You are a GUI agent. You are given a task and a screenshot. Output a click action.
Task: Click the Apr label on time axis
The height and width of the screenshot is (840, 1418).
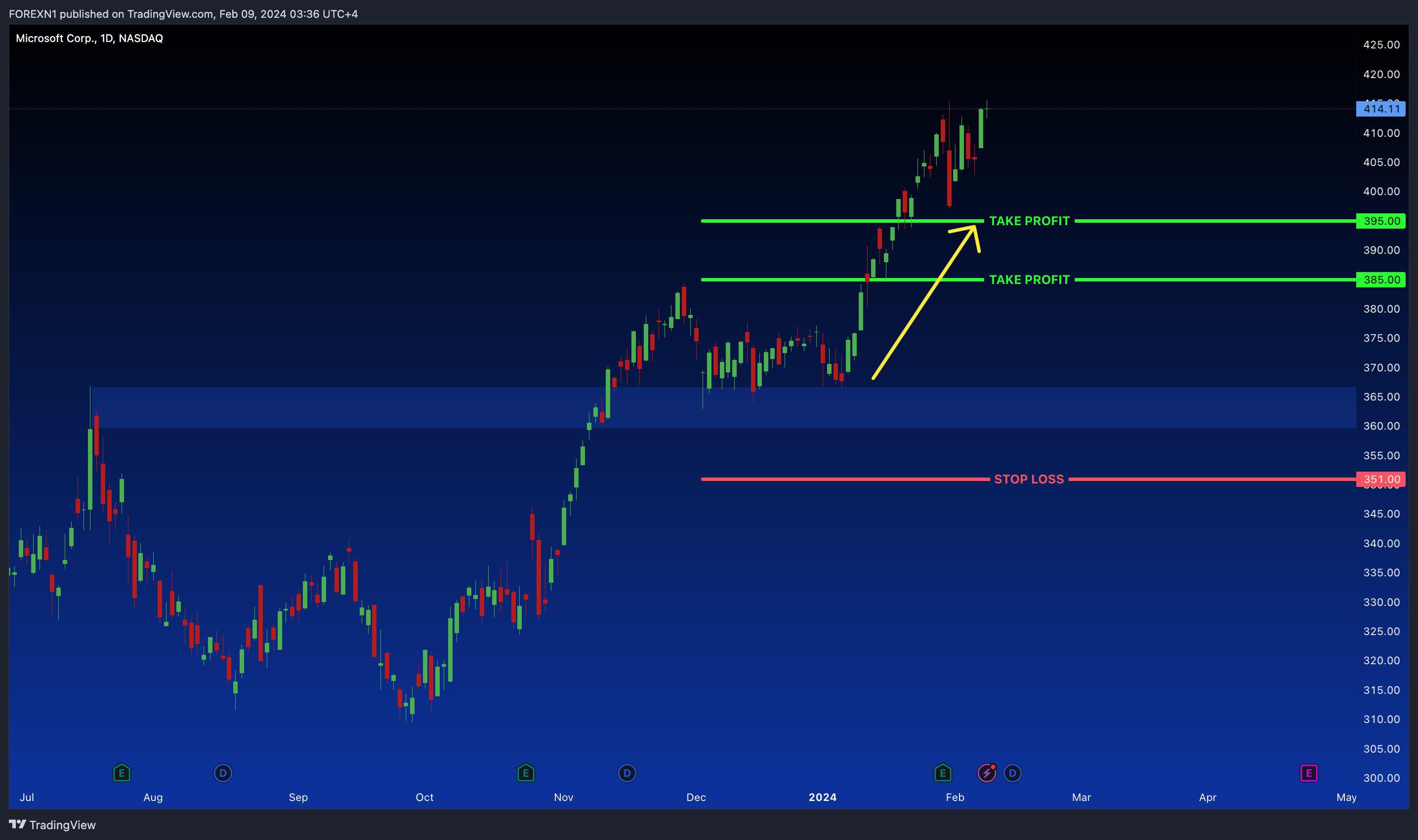1208,797
